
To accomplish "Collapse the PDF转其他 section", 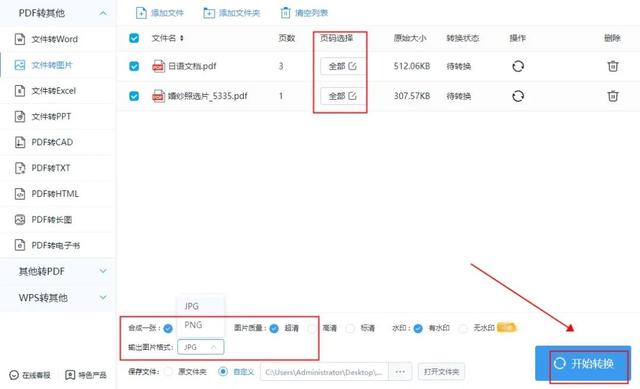I will coord(103,13).
